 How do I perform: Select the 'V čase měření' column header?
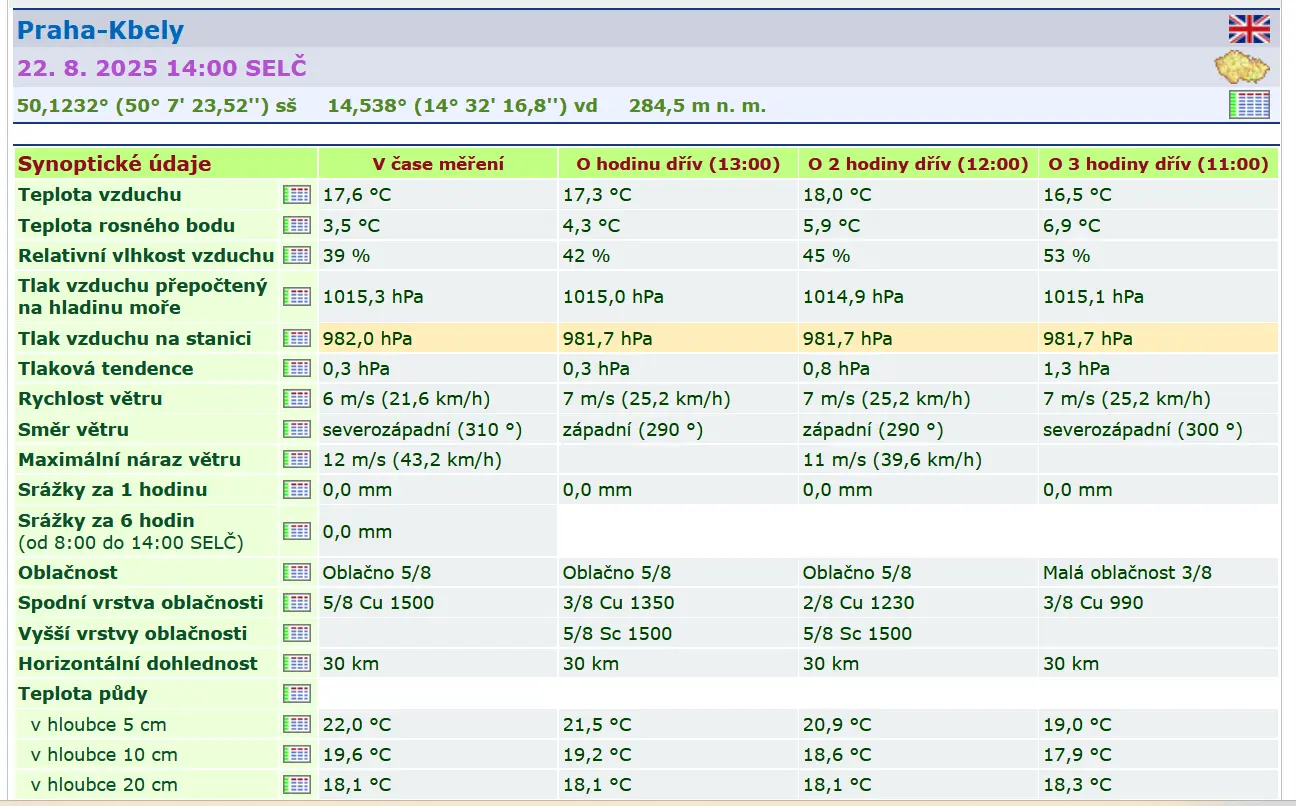(x=438, y=164)
